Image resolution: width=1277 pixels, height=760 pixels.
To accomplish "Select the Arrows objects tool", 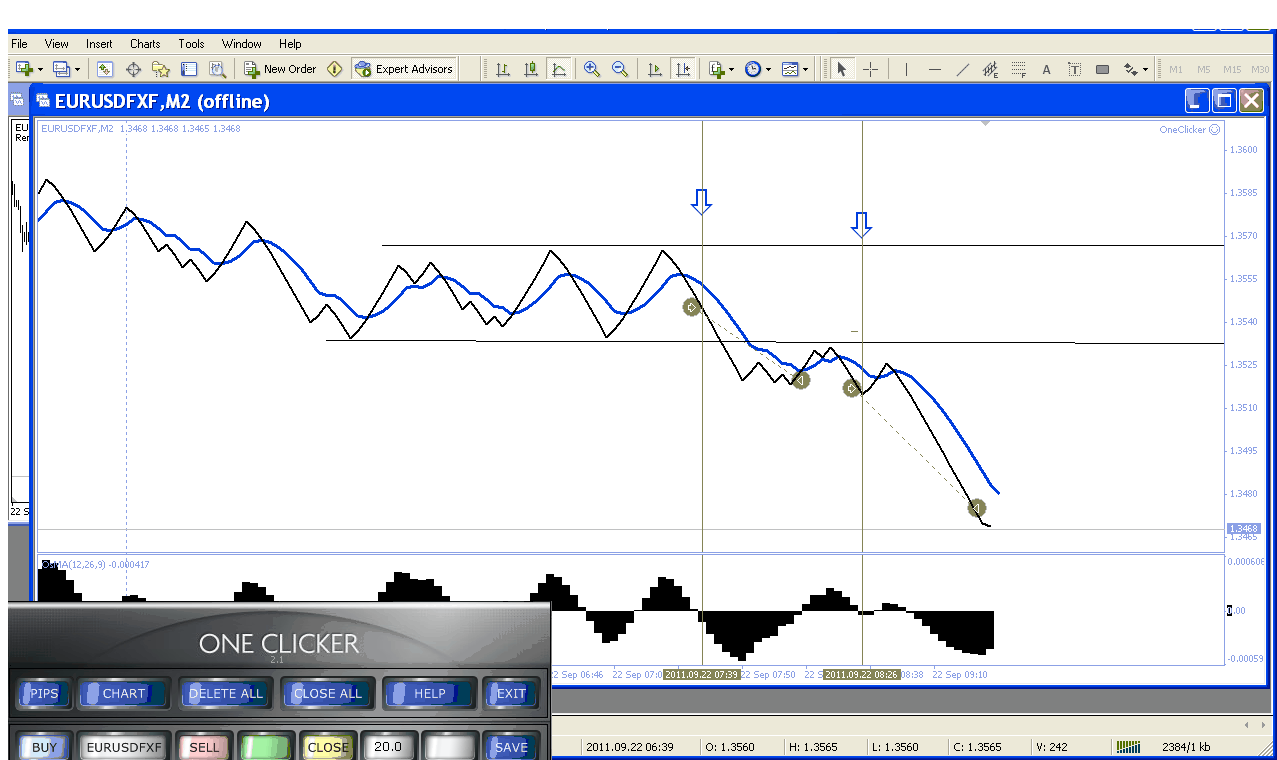I will [x=1130, y=69].
